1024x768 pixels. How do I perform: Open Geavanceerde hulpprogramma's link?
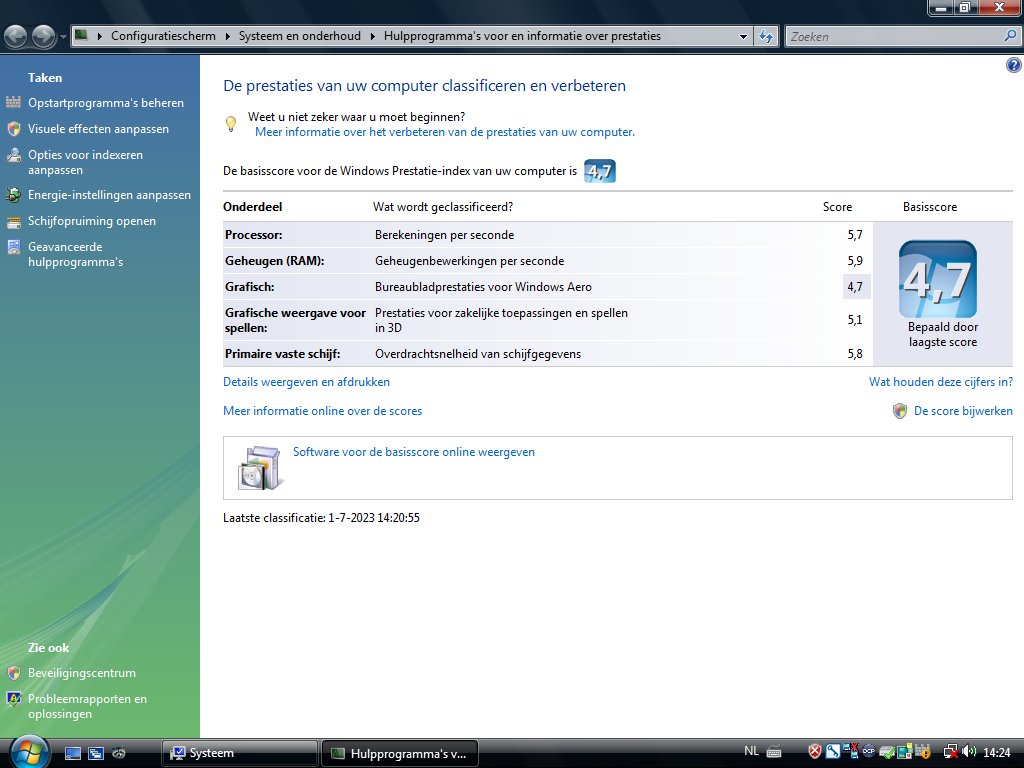coord(76,254)
